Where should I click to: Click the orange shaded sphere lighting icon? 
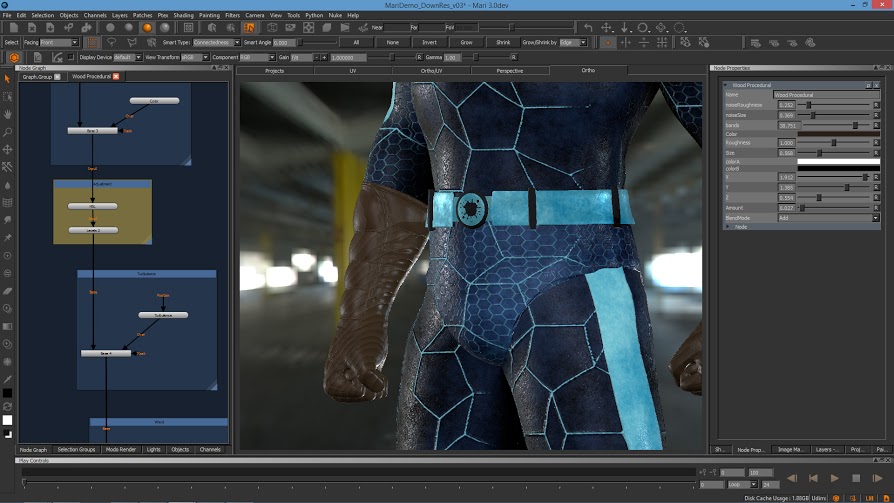(147, 27)
